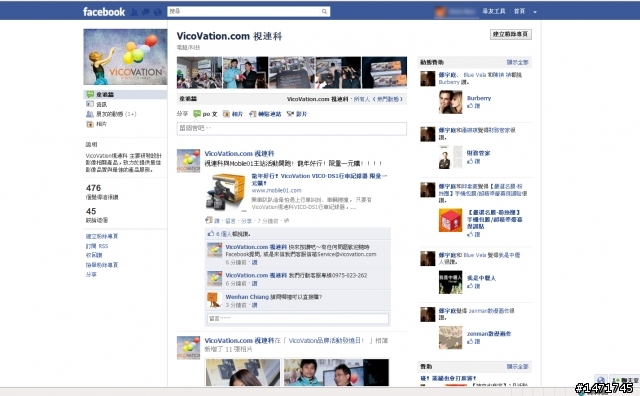Click 顯示全部 beside lower 贊助 section
Viewport: 640px width, 396px height.
pos(518,367)
